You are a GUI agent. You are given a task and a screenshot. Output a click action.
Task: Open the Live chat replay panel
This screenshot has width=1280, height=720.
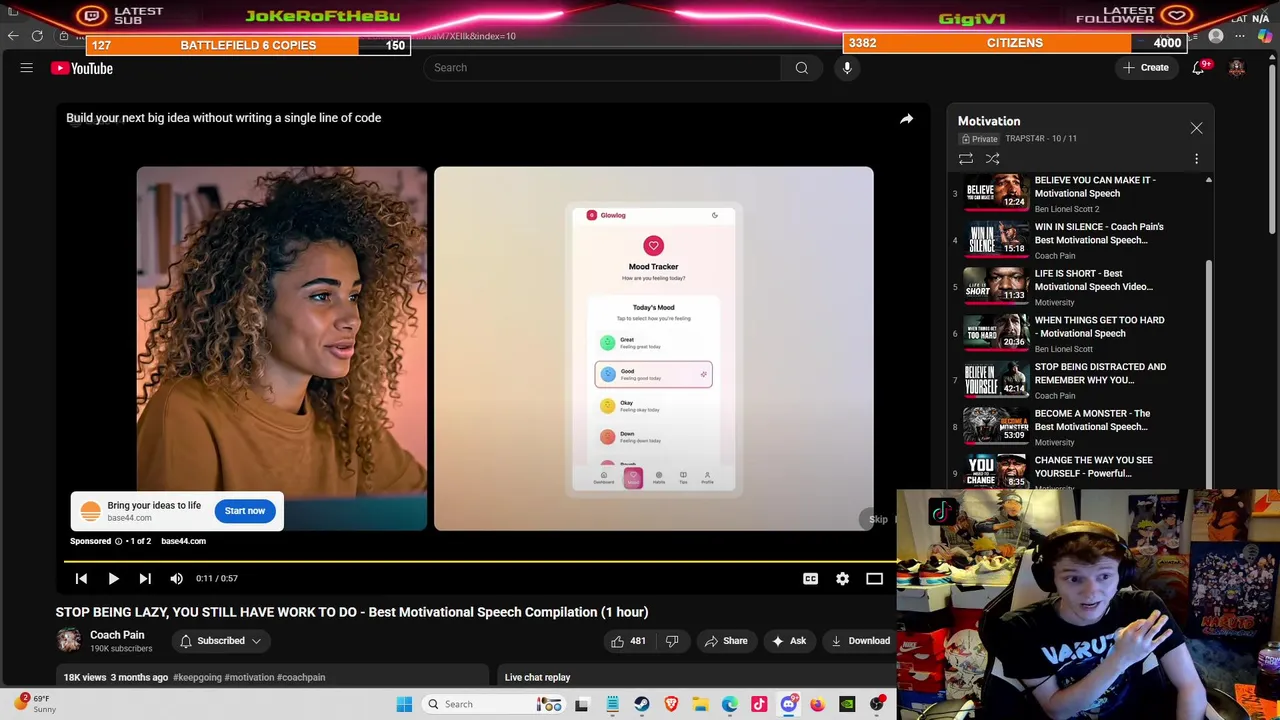coord(537,677)
